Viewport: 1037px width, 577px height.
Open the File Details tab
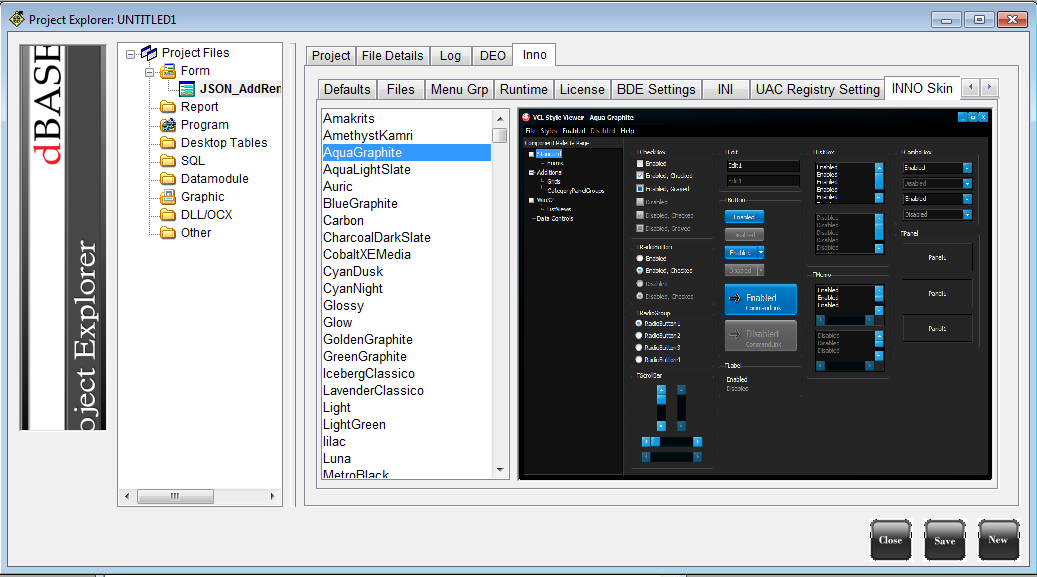point(392,56)
